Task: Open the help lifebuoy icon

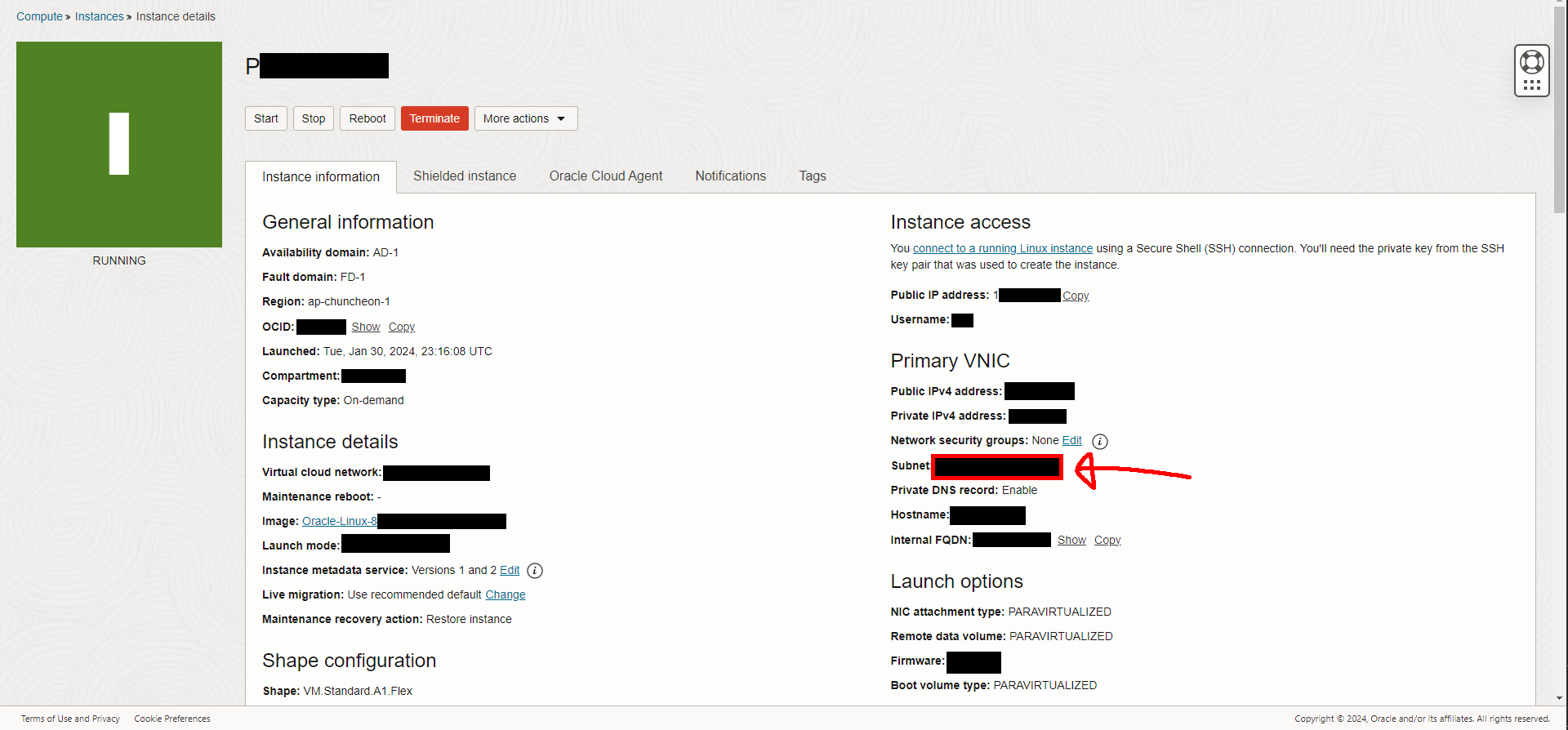Action: coord(1531,61)
